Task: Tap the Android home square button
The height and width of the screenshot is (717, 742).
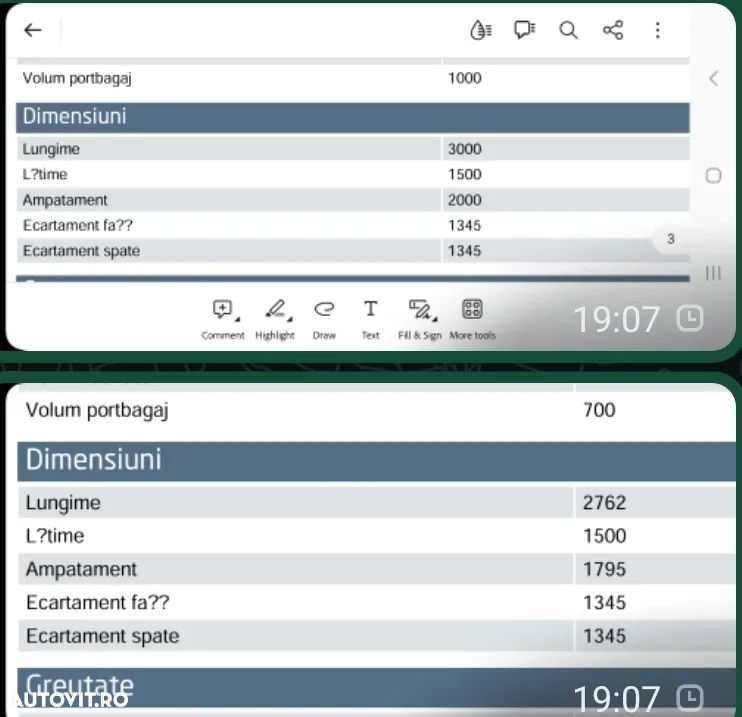Action: [713, 176]
